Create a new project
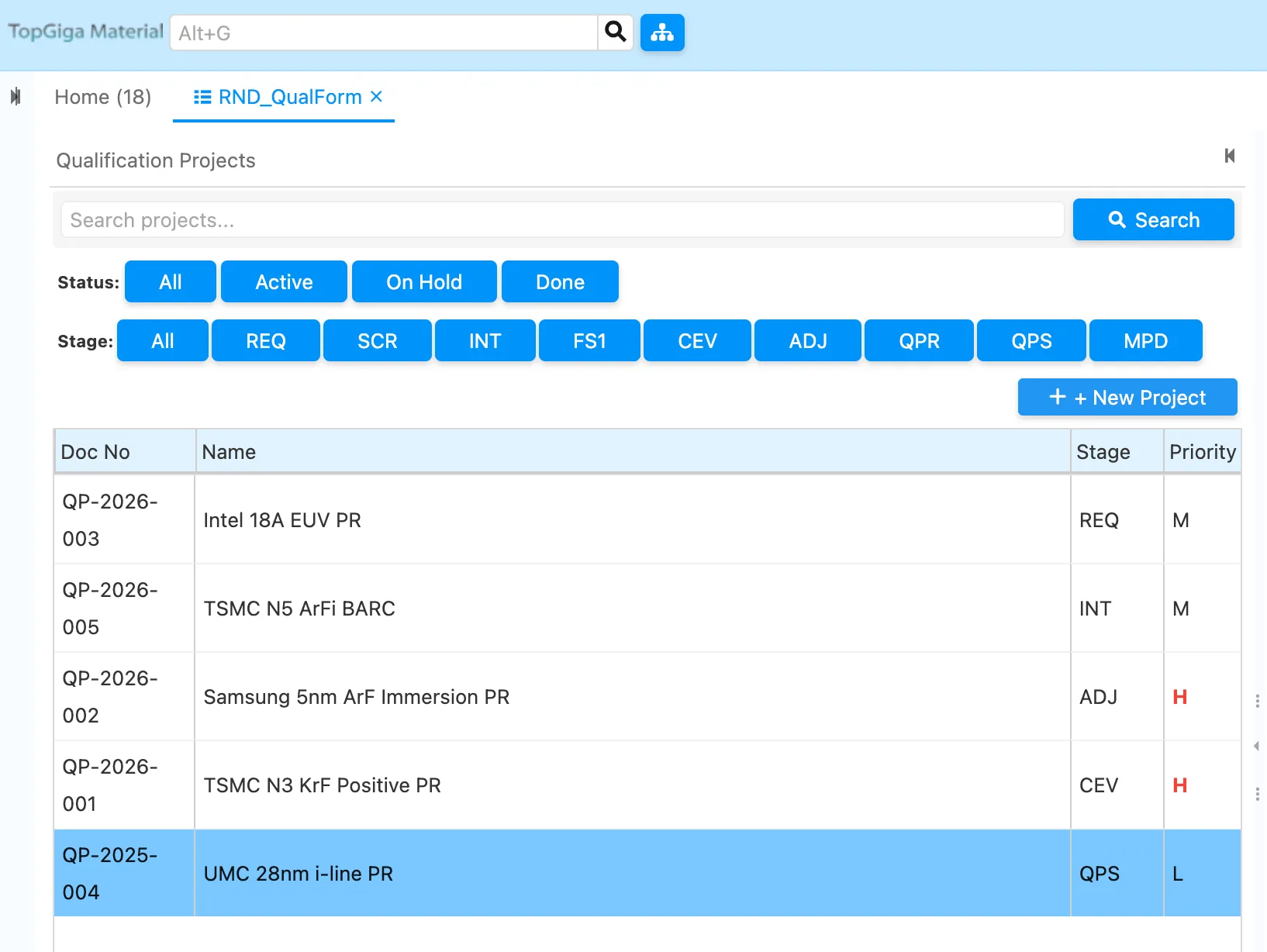 pyautogui.click(x=1127, y=398)
